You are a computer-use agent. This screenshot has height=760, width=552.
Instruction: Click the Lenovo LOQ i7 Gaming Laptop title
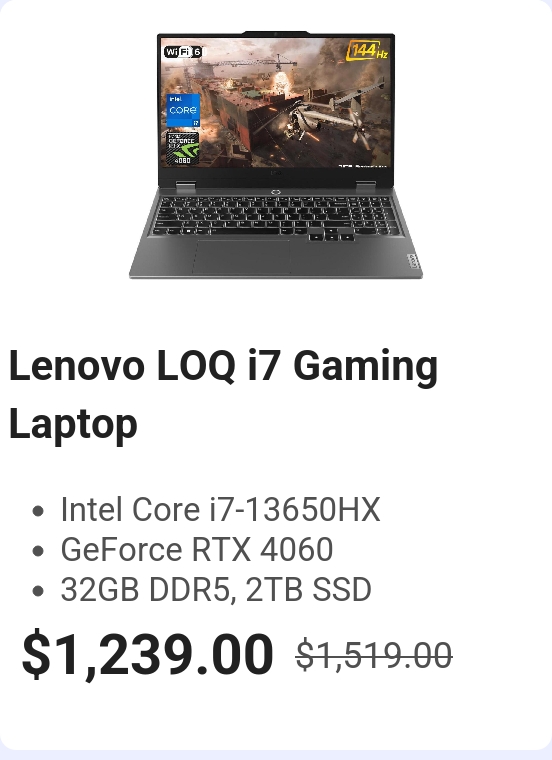point(223,394)
